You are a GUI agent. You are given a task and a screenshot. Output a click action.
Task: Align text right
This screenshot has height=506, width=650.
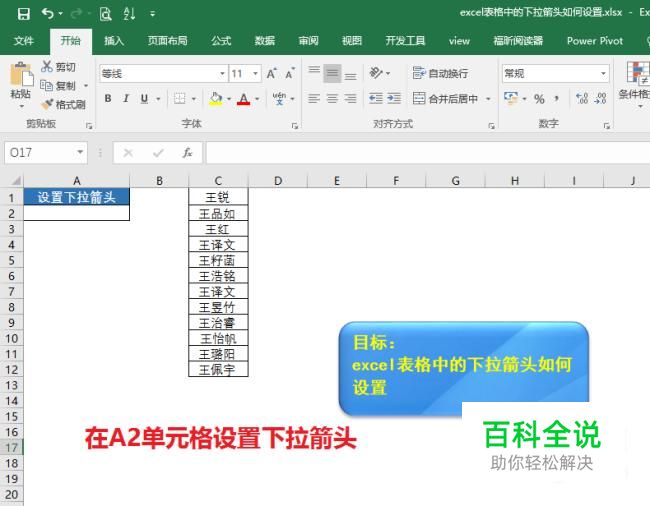[350, 99]
